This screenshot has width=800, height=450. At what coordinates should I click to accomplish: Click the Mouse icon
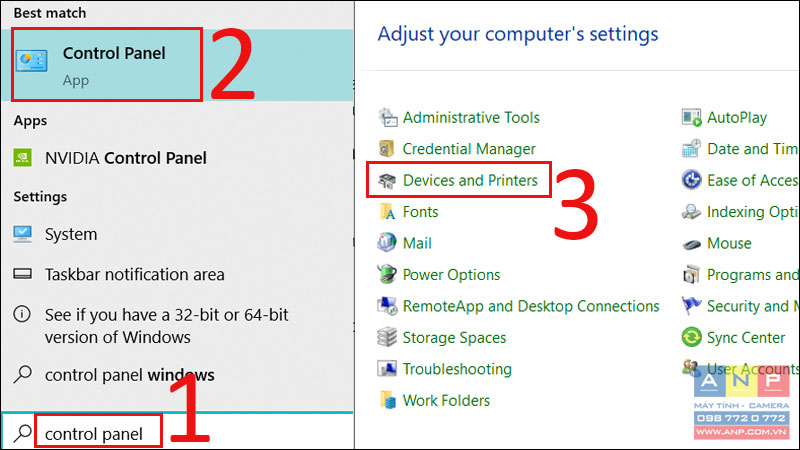coord(691,244)
